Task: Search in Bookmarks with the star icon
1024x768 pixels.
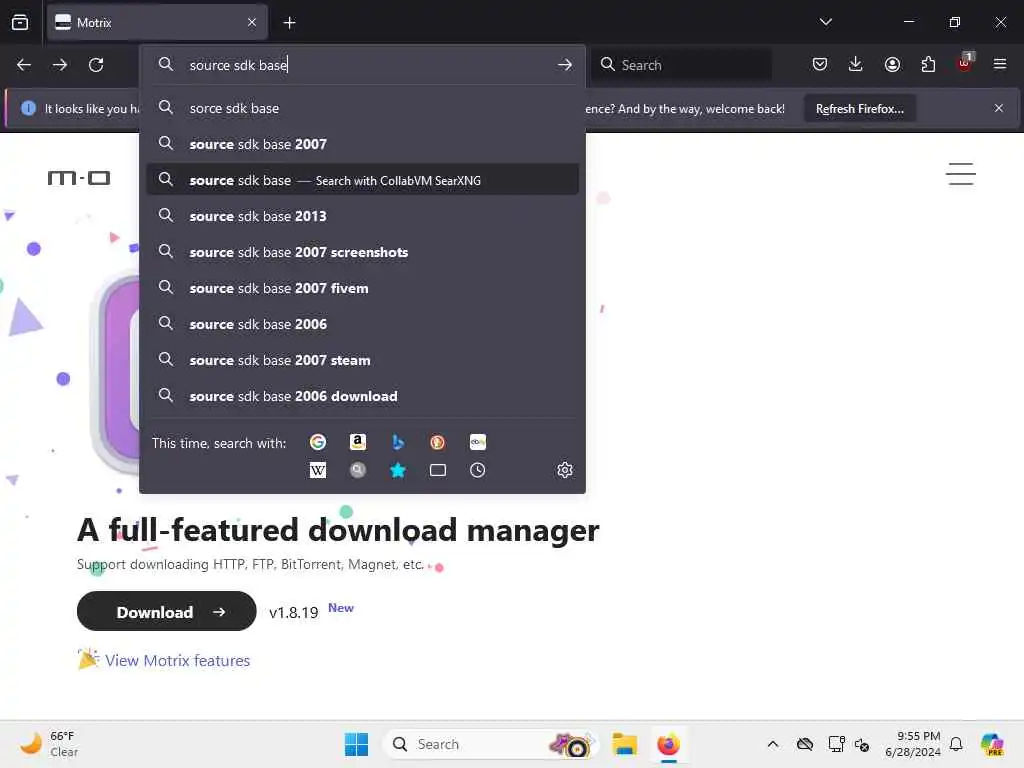Action: click(398, 470)
